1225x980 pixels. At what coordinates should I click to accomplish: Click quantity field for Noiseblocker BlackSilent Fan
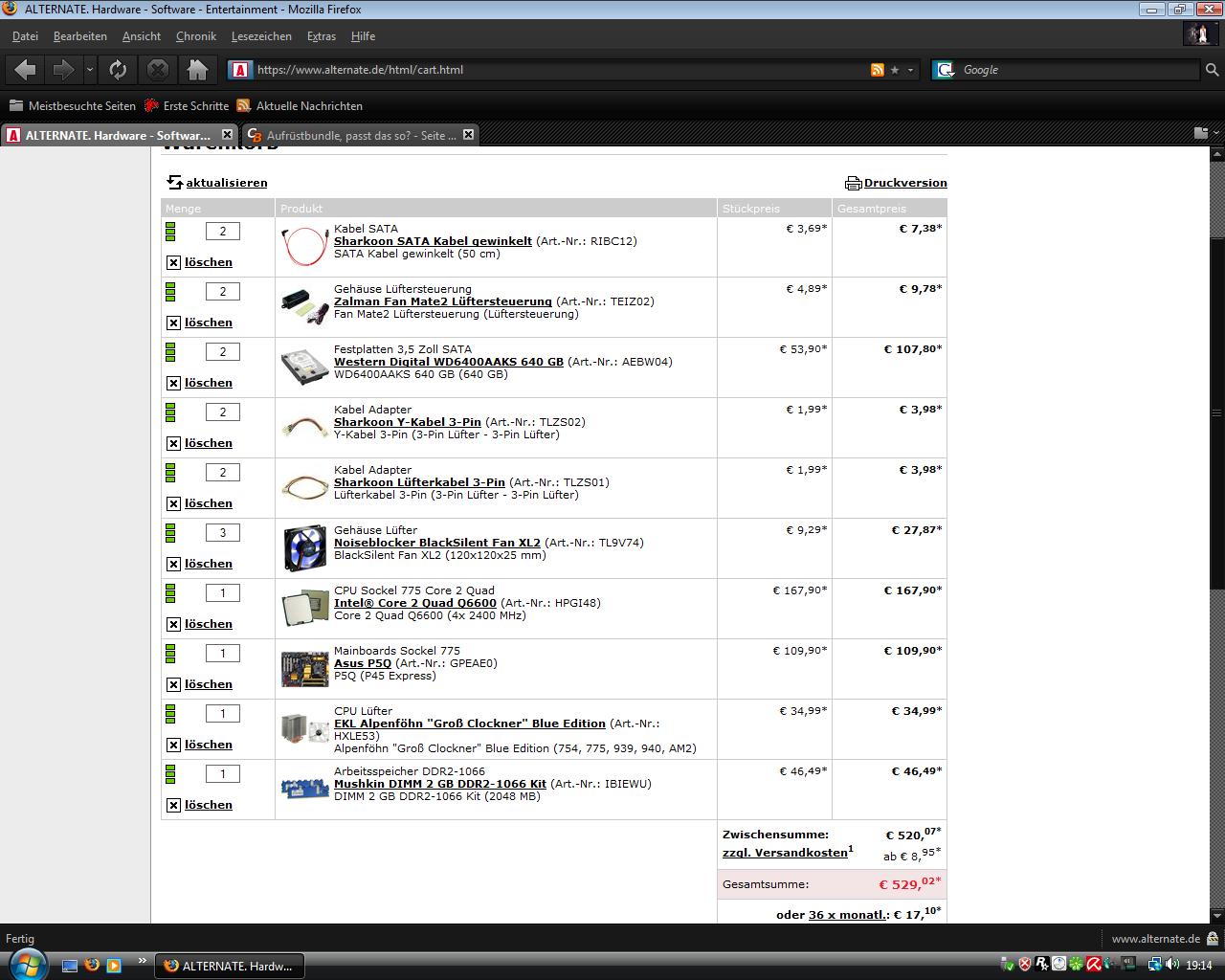point(223,533)
